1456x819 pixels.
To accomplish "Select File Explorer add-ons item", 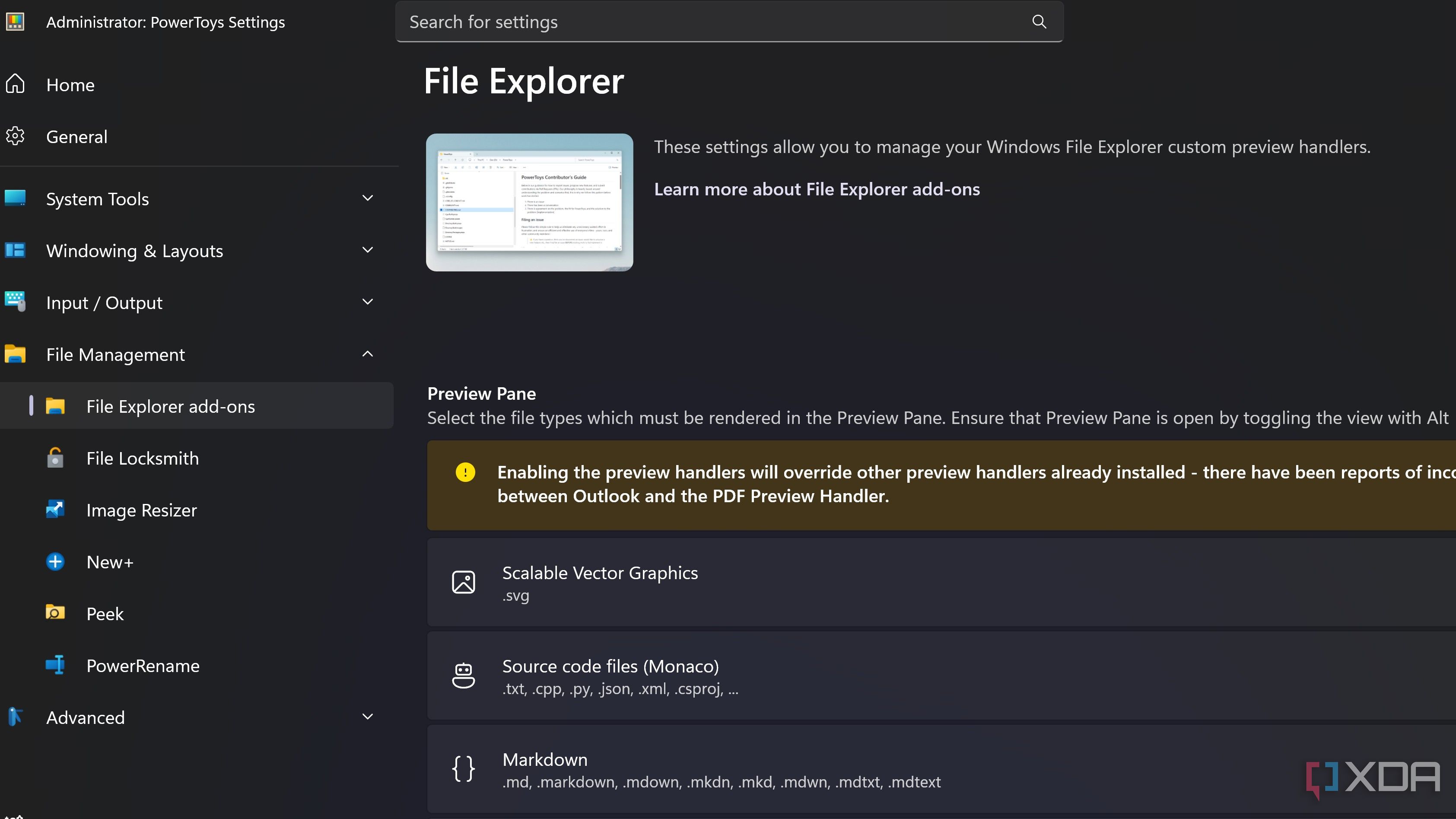I will click(x=171, y=406).
